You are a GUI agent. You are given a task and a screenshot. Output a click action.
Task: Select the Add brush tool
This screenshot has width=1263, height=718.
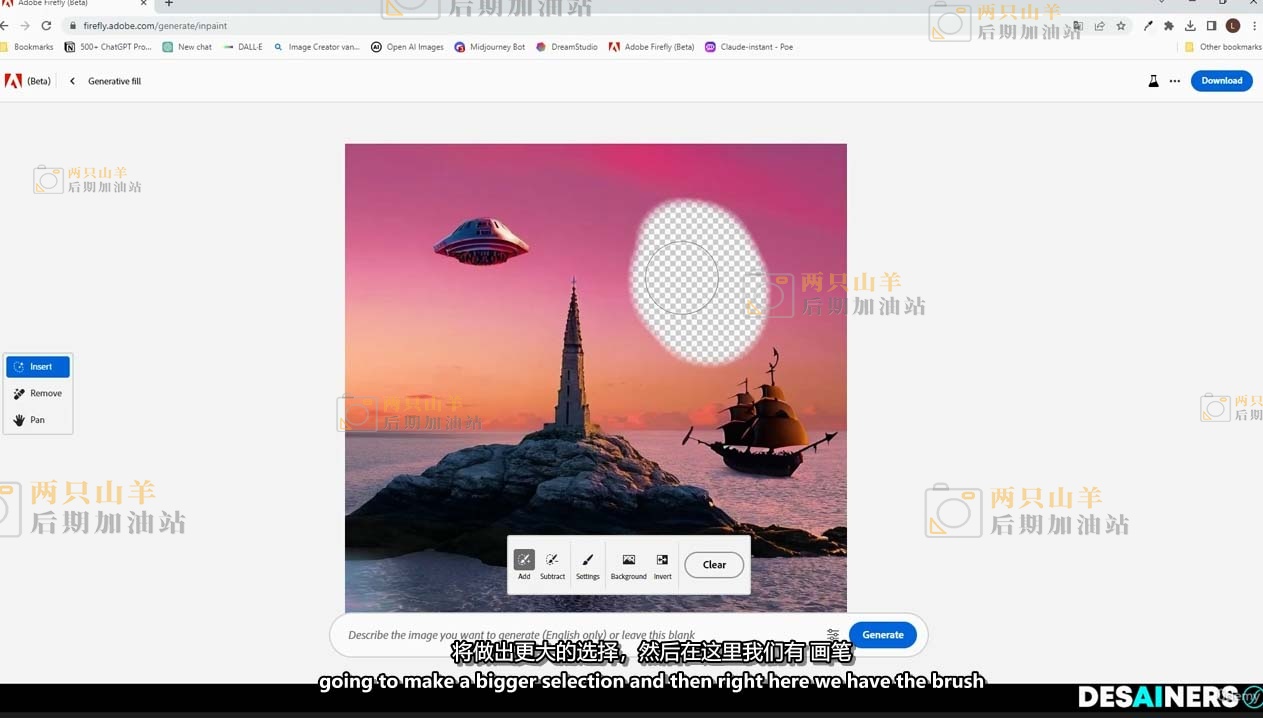[x=524, y=564]
